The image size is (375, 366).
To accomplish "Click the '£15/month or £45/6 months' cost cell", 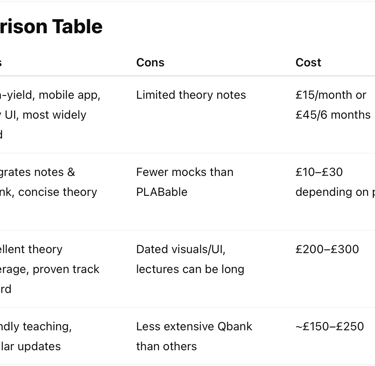I will coord(333,105).
